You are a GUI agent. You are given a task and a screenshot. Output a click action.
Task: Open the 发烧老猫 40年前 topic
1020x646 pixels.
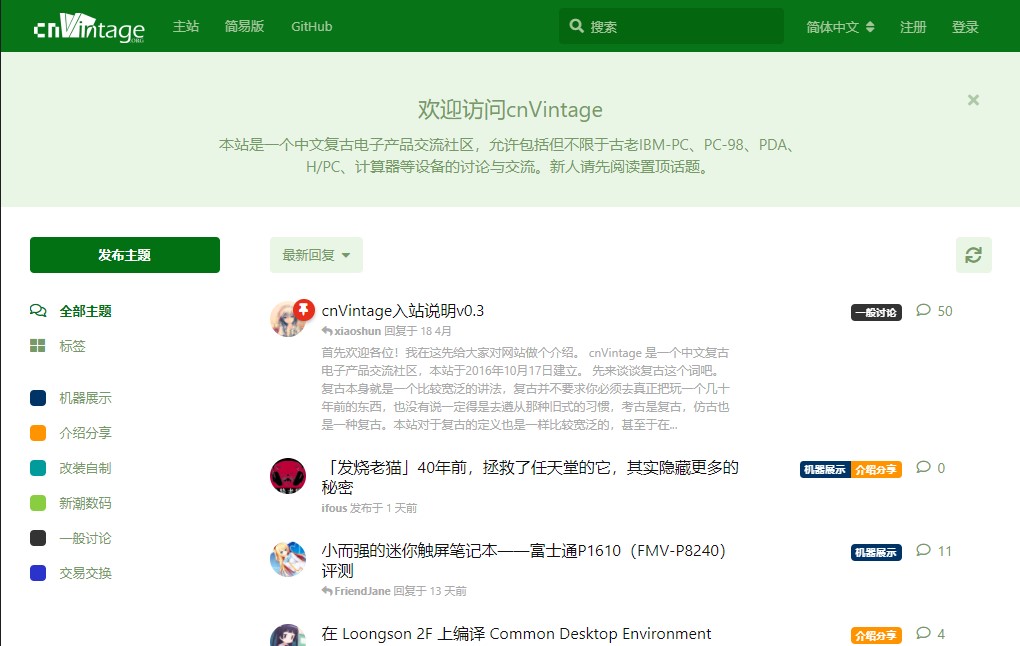(x=530, y=478)
